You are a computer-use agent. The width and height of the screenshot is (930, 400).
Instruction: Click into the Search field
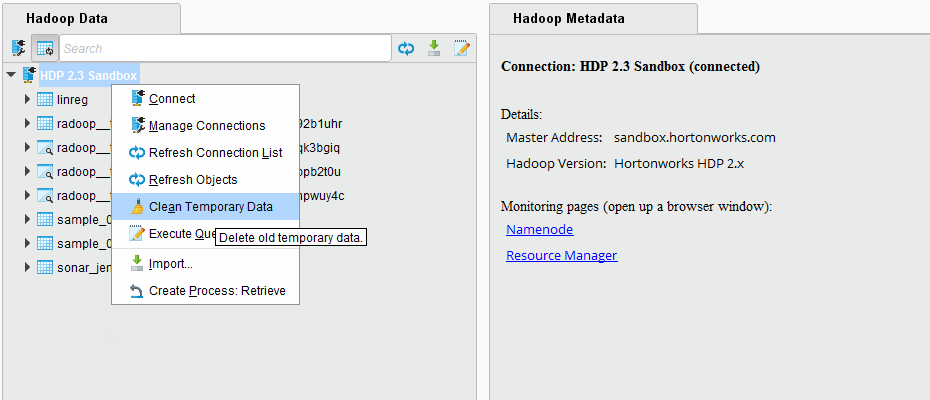225,48
